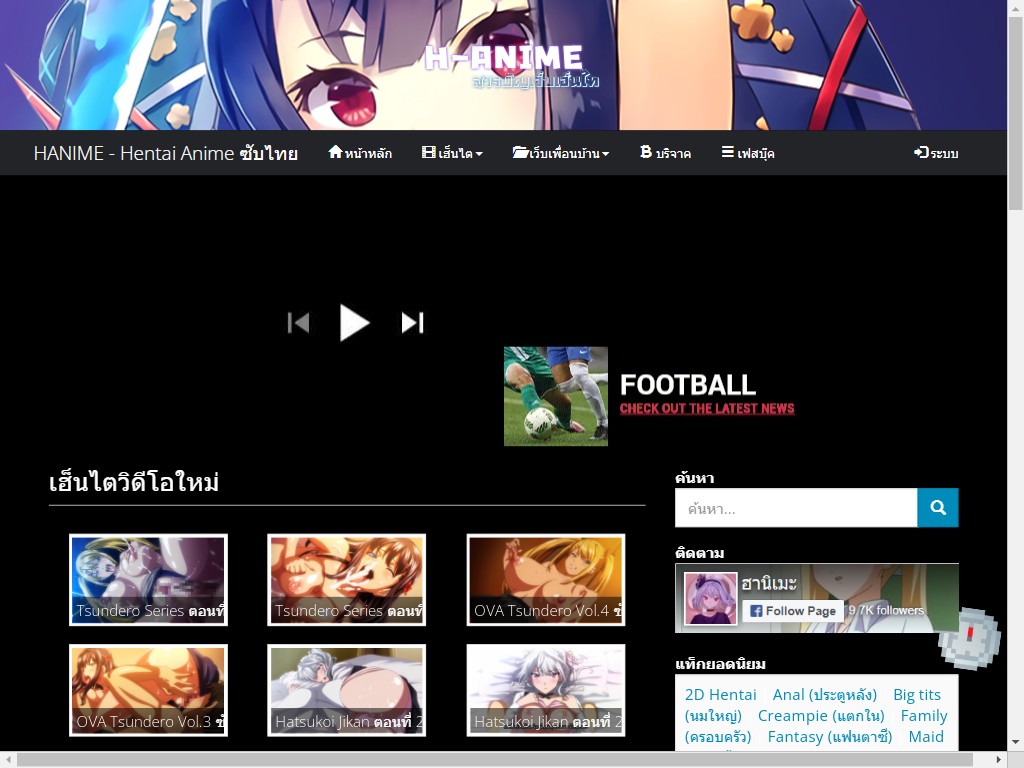Viewport: 1024px width, 768px height.
Task: Click the vertical scrollbar thumb
Action: 1015,110
